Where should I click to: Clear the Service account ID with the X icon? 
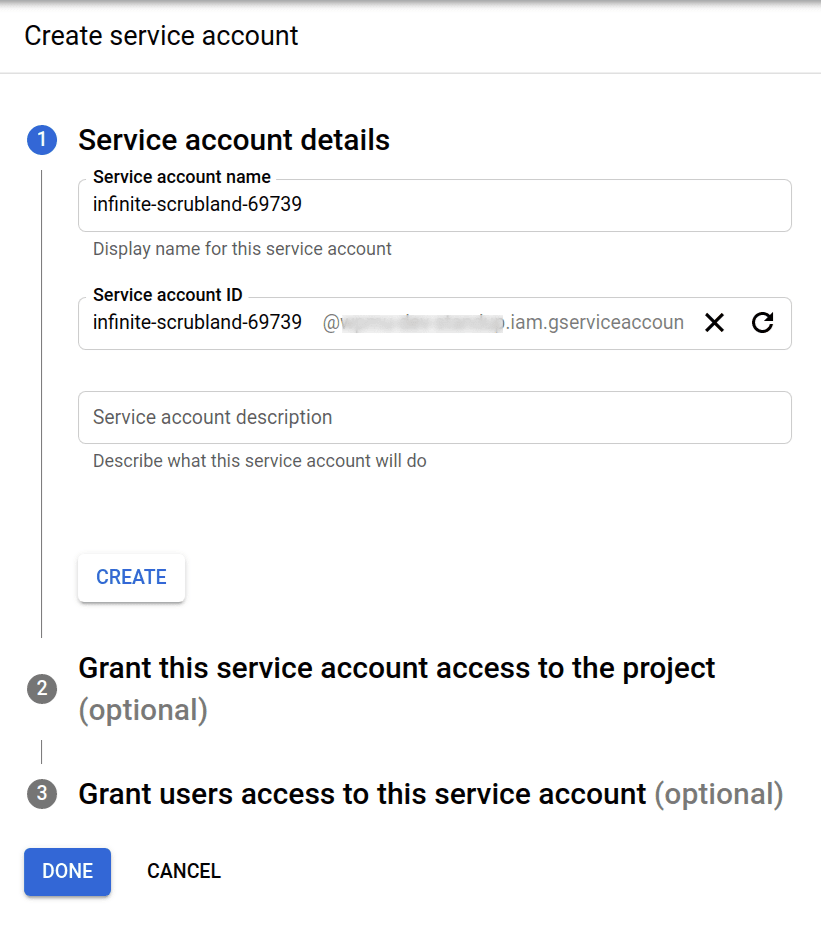(714, 322)
